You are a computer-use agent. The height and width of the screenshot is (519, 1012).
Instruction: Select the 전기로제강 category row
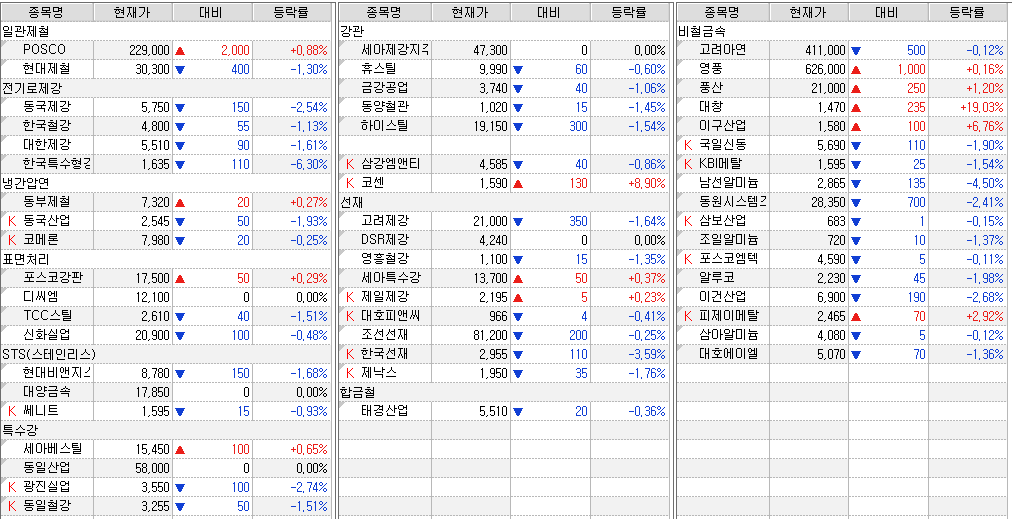[165, 88]
